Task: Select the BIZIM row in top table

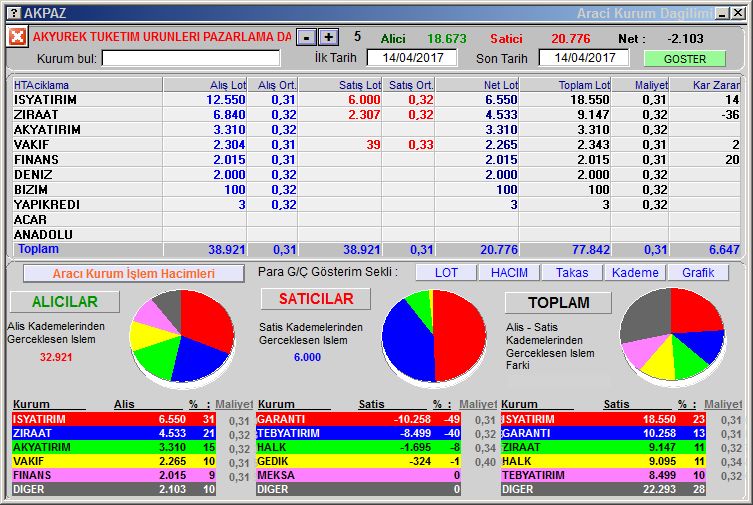Action: 376,190
